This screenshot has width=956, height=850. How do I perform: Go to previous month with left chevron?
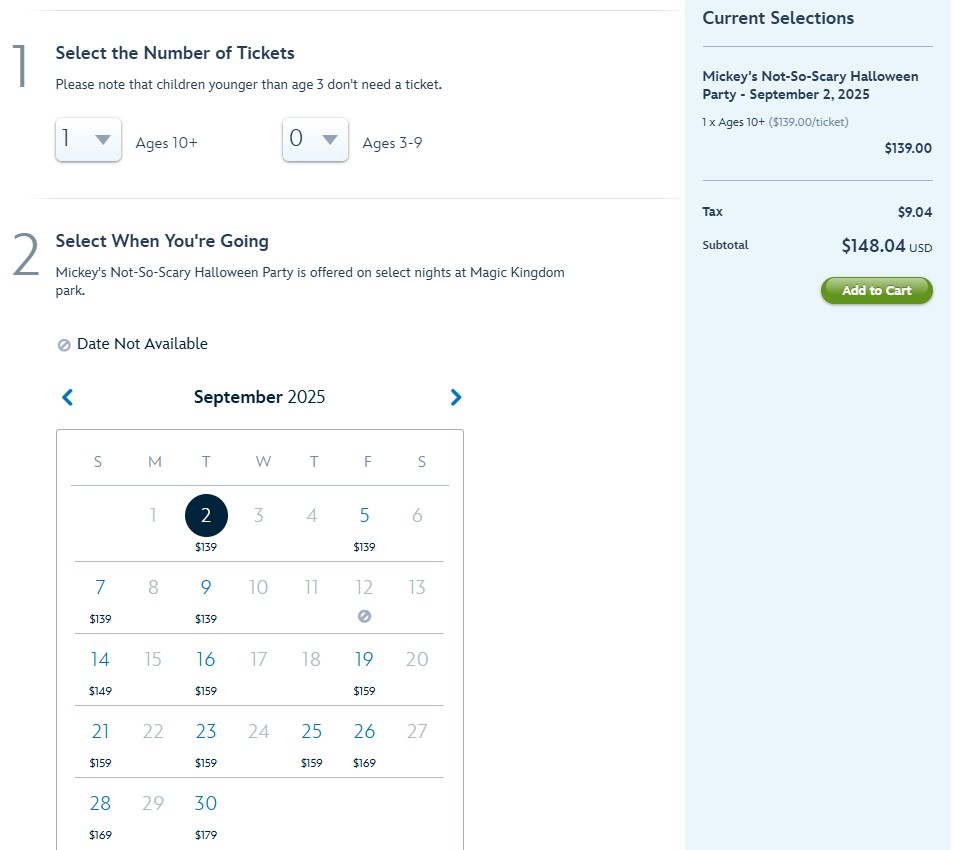tap(68, 398)
